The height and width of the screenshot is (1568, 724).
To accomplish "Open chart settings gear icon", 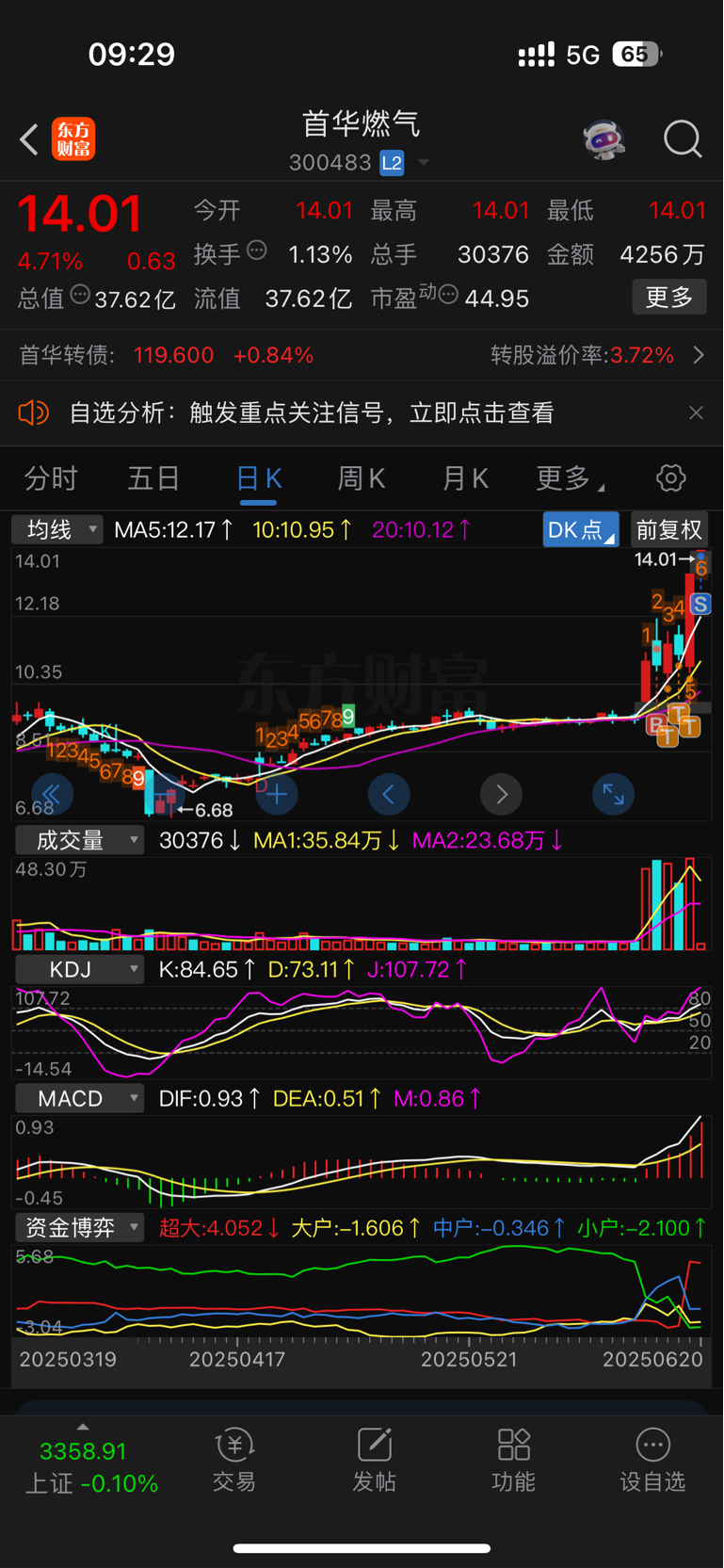I will click(x=671, y=477).
